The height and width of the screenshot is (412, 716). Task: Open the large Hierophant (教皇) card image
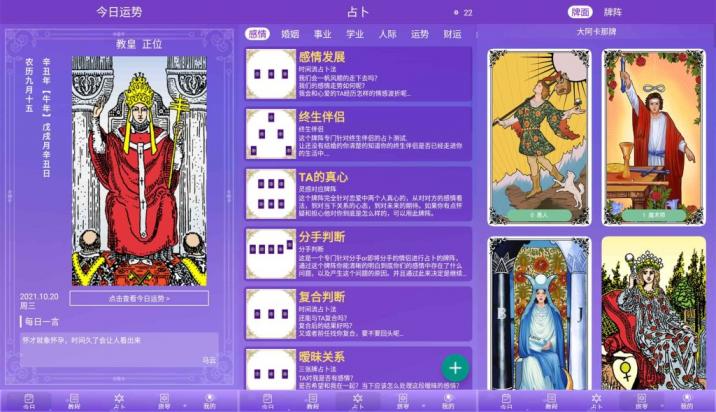(139, 171)
